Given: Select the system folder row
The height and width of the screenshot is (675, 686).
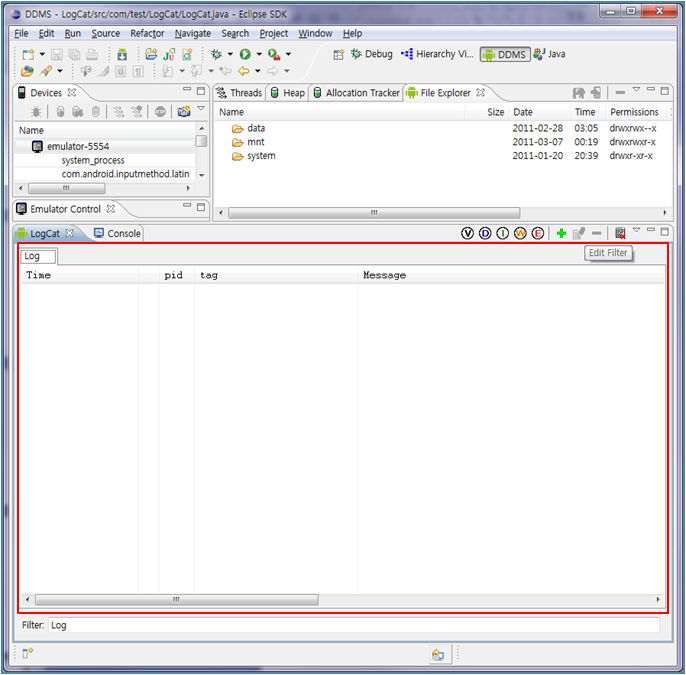Looking at the screenshot, I should pyautogui.click(x=443, y=156).
